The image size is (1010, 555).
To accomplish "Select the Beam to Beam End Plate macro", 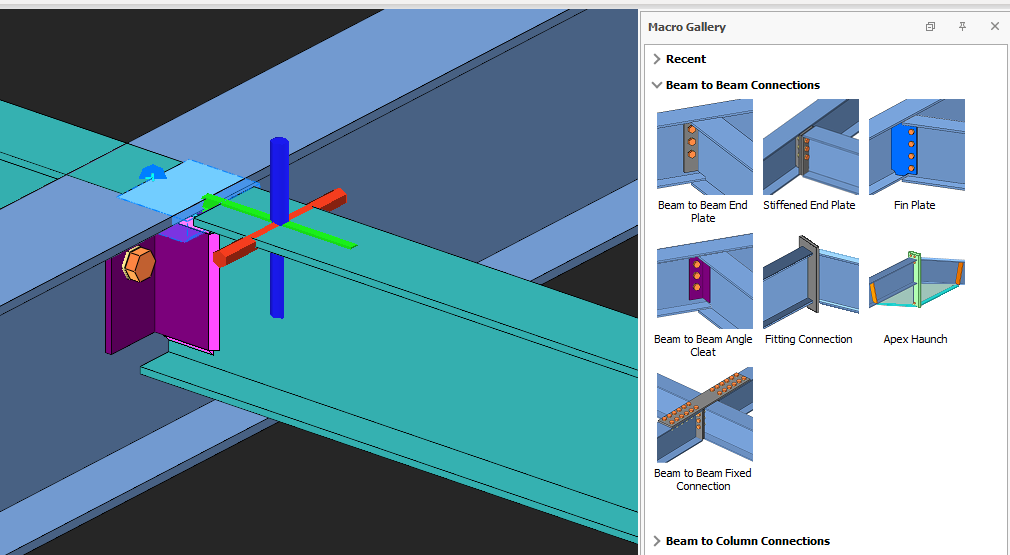I will pos(704,147).
